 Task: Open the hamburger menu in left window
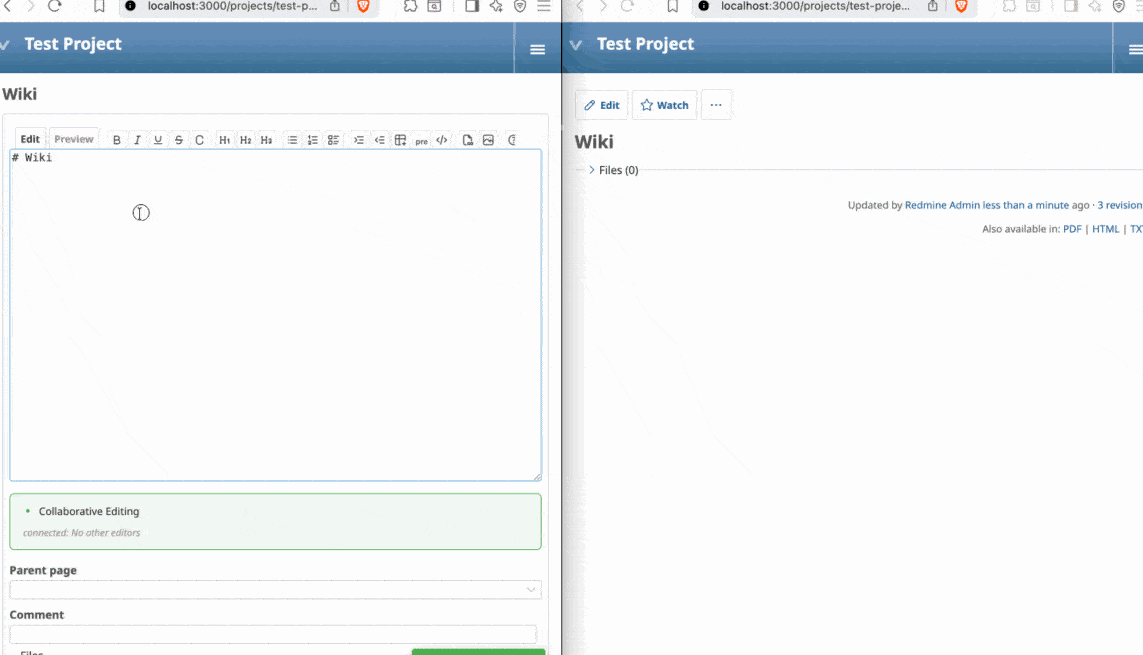click(x=537, y=49)
